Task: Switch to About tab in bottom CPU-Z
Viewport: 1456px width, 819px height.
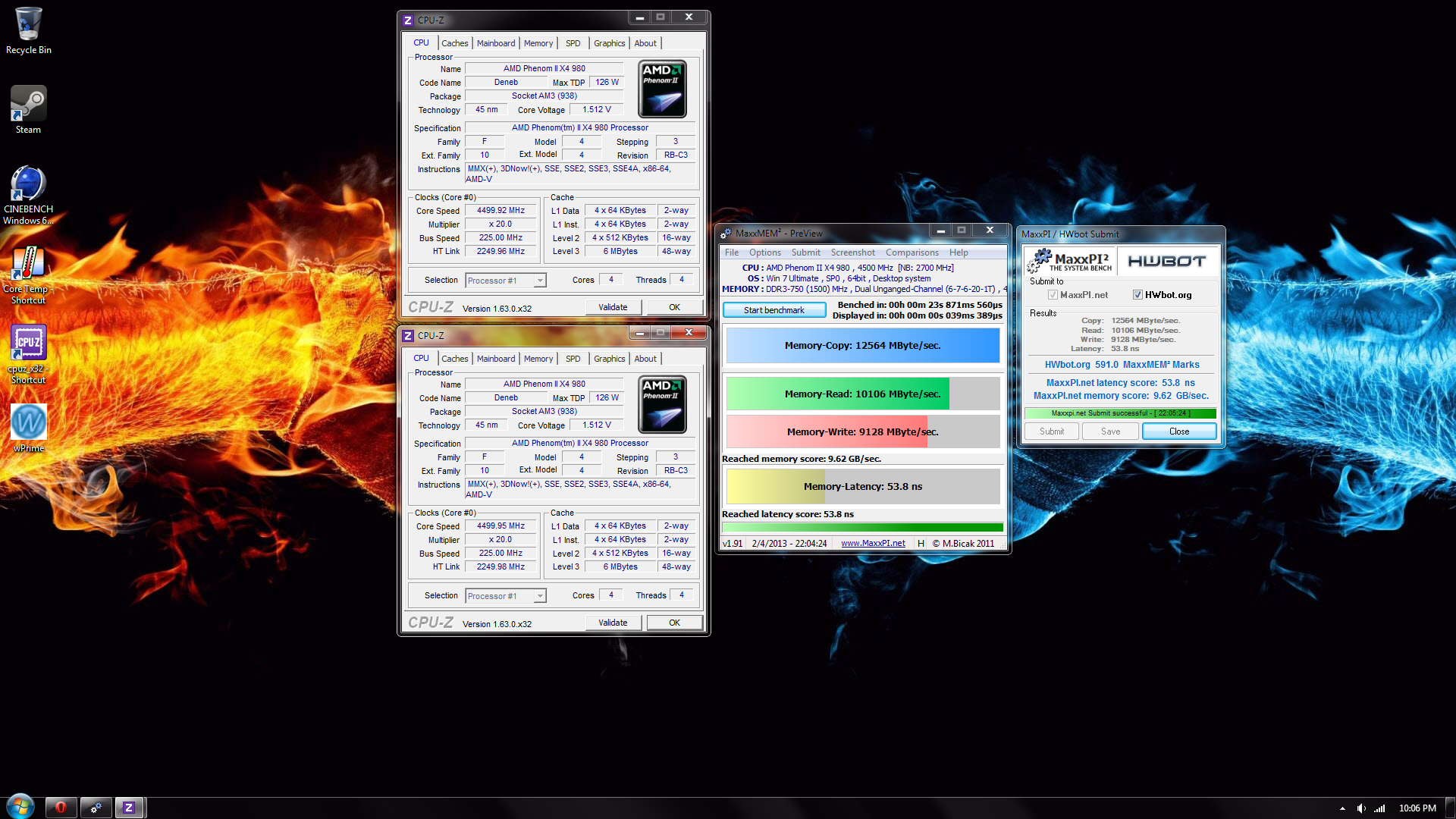Action: pyautogui.click(x=645, y=359)
